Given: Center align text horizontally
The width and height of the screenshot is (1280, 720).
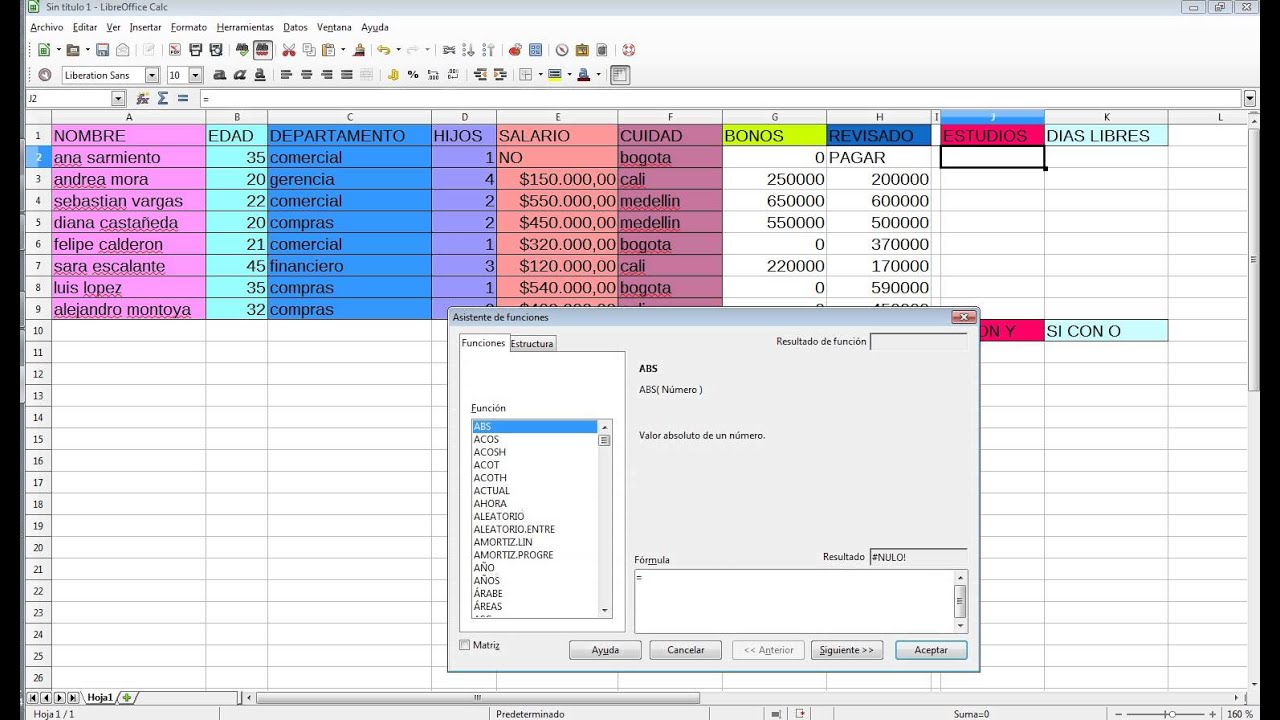Looking at the screenshot, I should click(307, 75).
